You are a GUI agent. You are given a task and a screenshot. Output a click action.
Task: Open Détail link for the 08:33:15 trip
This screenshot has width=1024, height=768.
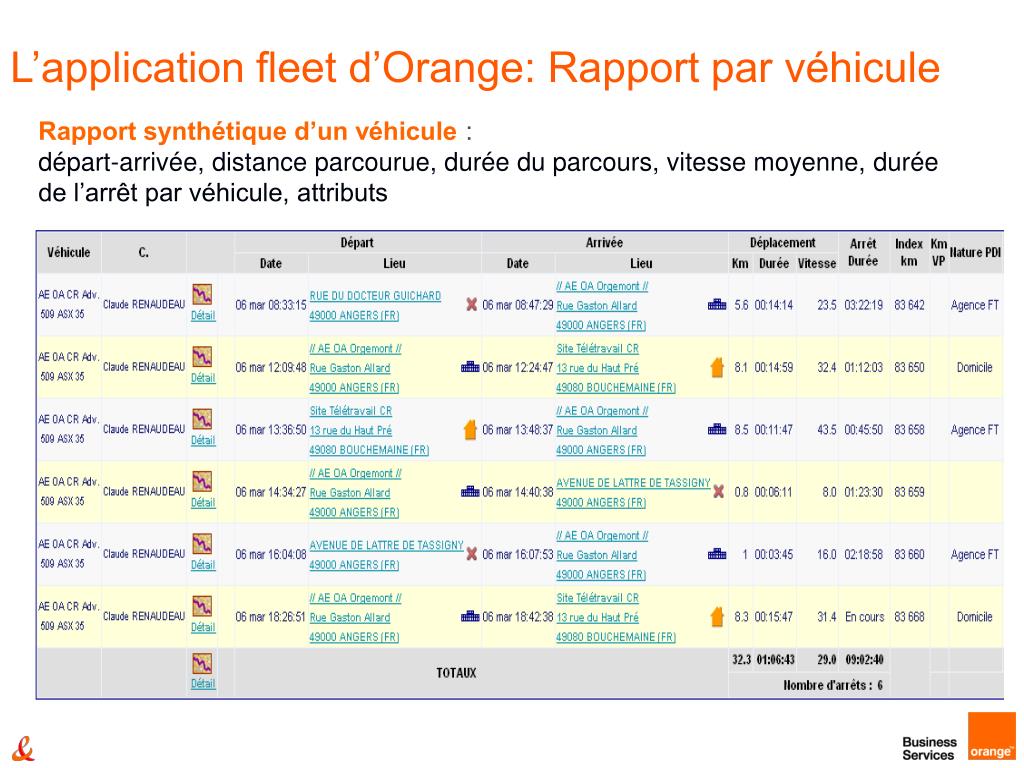[202, 315]
